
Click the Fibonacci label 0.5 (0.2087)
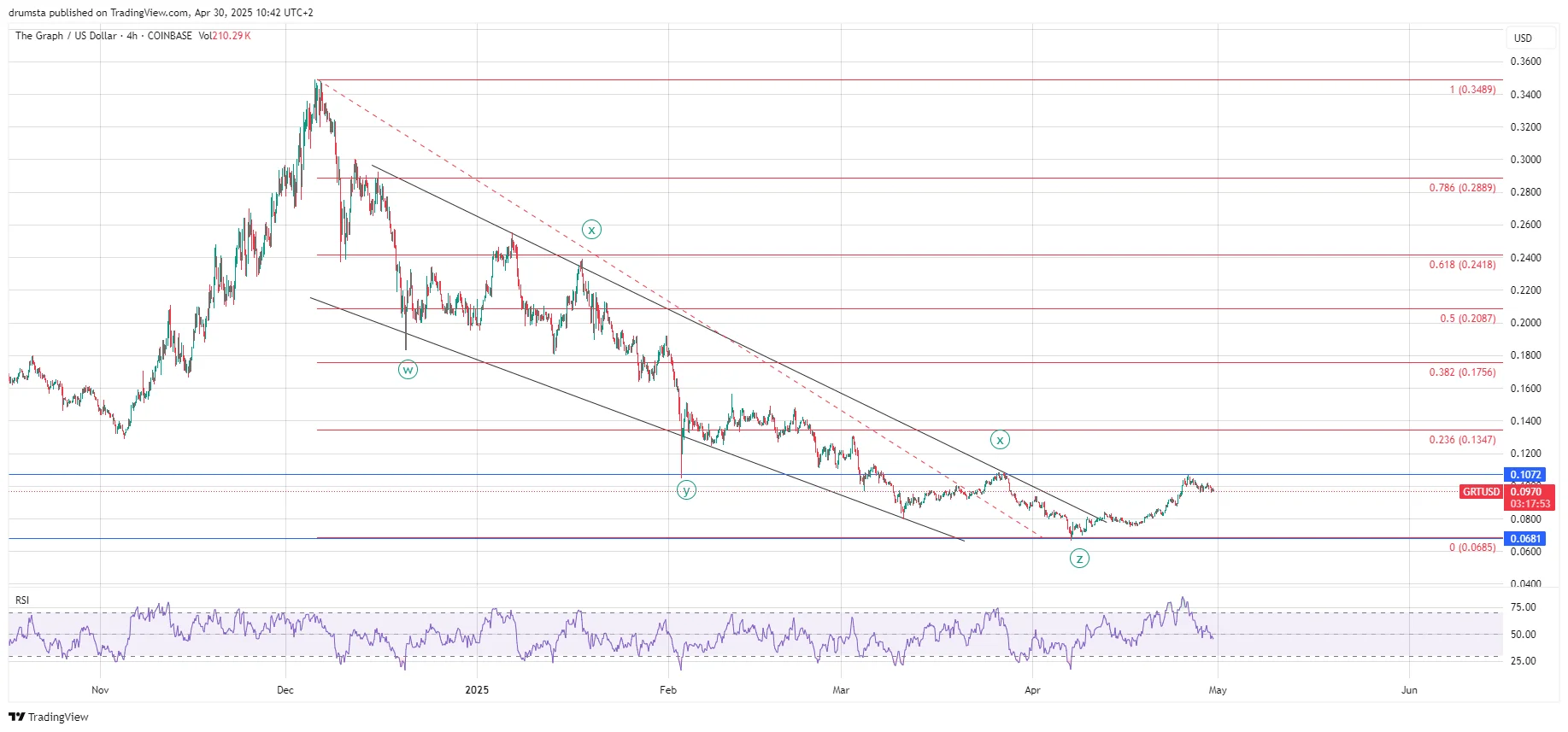tap(1467, 319)
